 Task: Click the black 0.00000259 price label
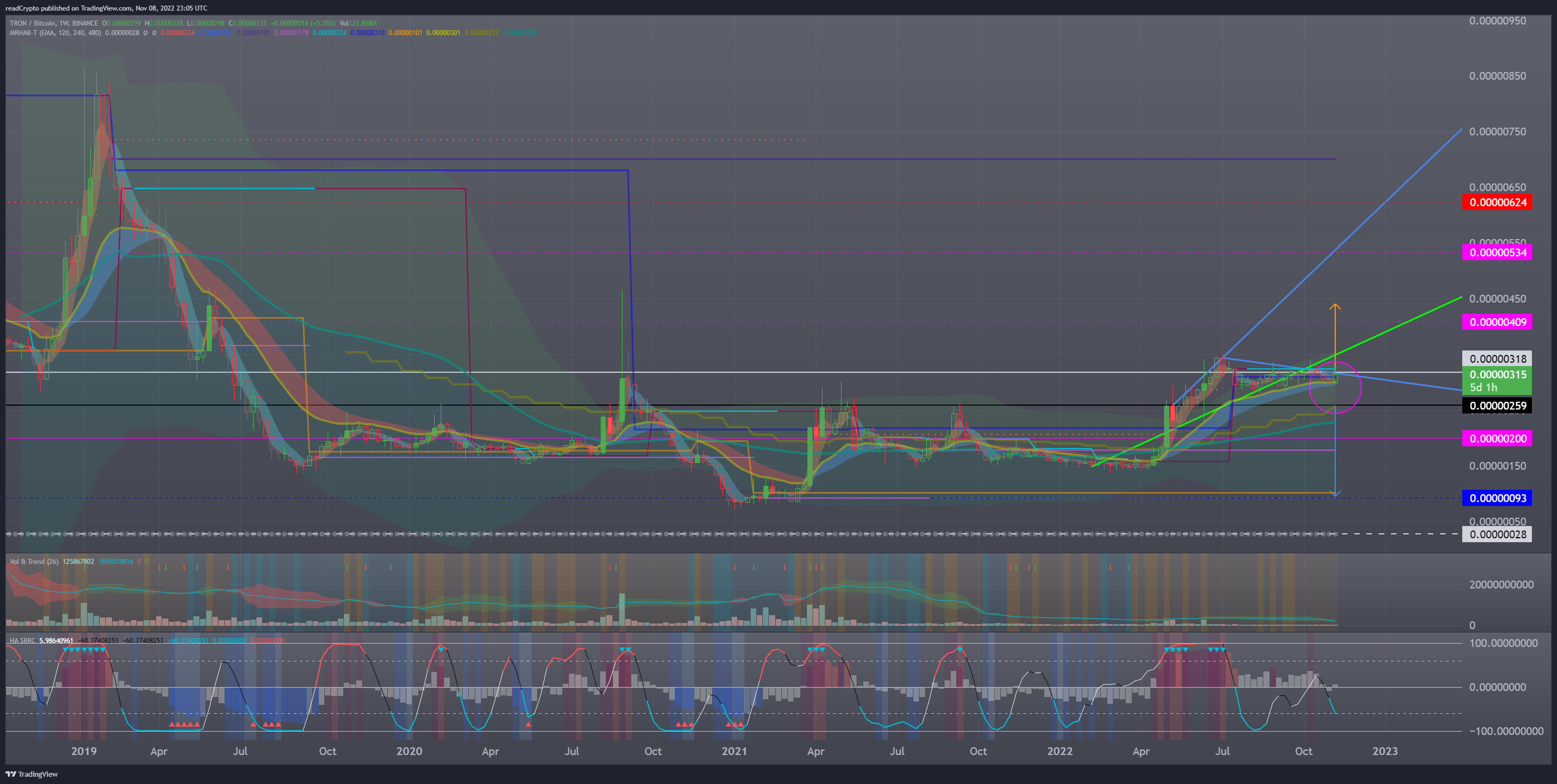(1497, 406)
